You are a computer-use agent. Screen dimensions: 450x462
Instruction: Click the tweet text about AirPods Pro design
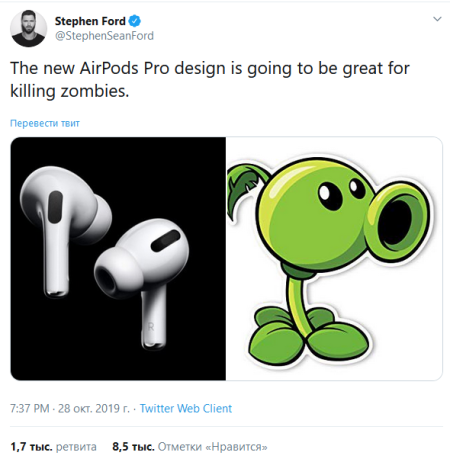pyautogui.click(x=210, y=79)
